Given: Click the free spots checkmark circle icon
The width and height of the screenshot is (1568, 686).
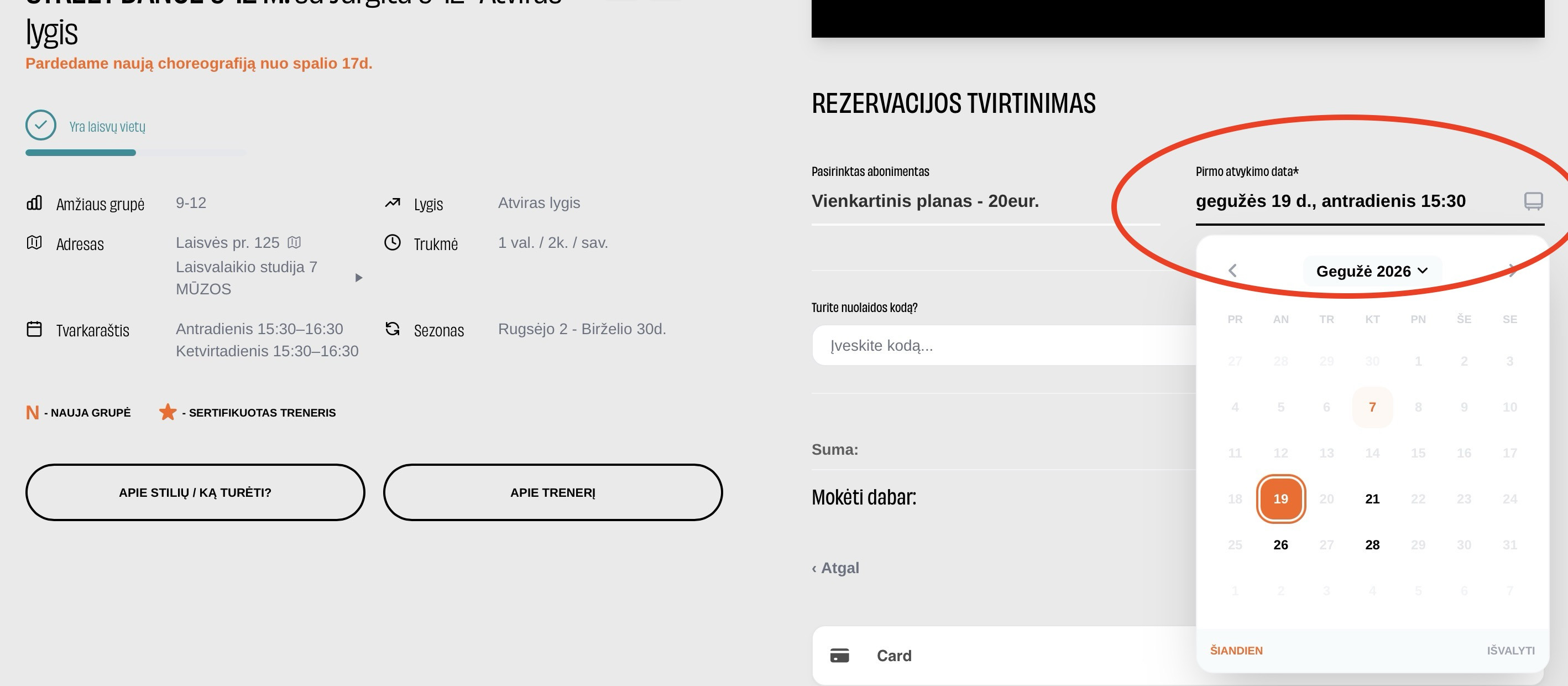Looking at the screenshot, I should (x=41, y=126).
